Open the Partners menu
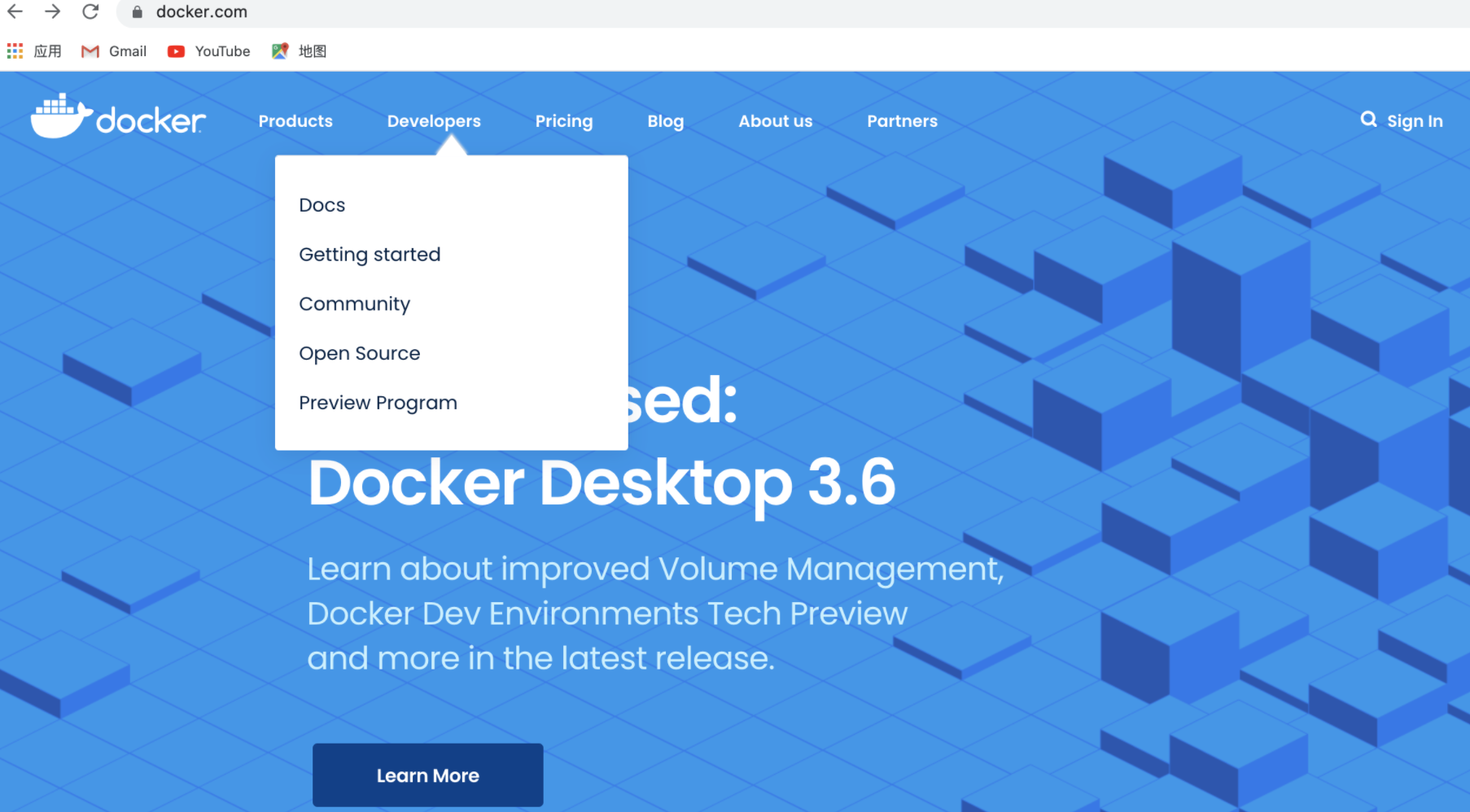1470x812 pixels. [902, 121]
